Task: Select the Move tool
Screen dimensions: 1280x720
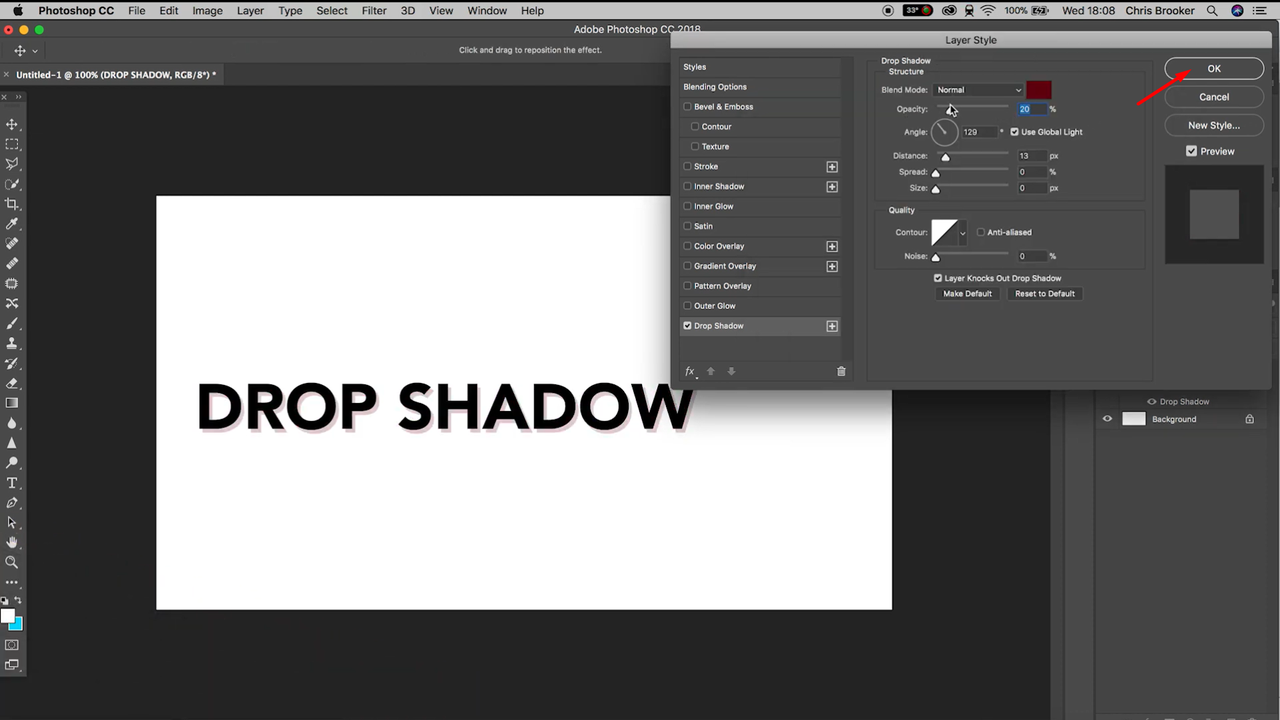Action: pos(13,124)
